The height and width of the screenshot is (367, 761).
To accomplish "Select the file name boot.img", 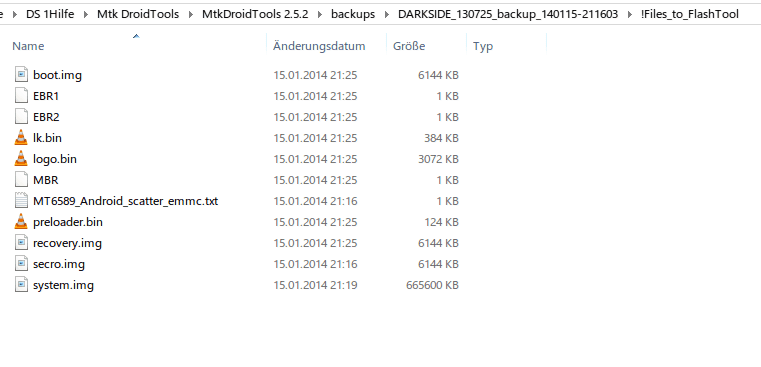I will point(57,75).
